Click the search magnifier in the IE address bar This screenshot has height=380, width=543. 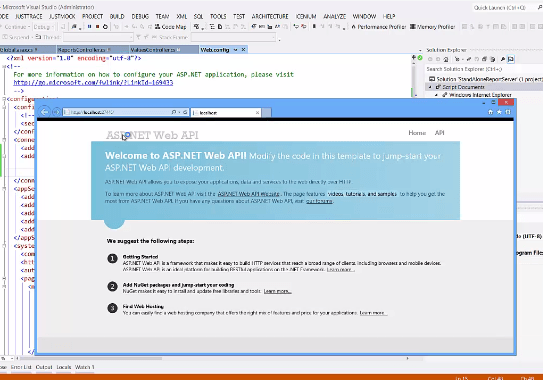point(174,112)
